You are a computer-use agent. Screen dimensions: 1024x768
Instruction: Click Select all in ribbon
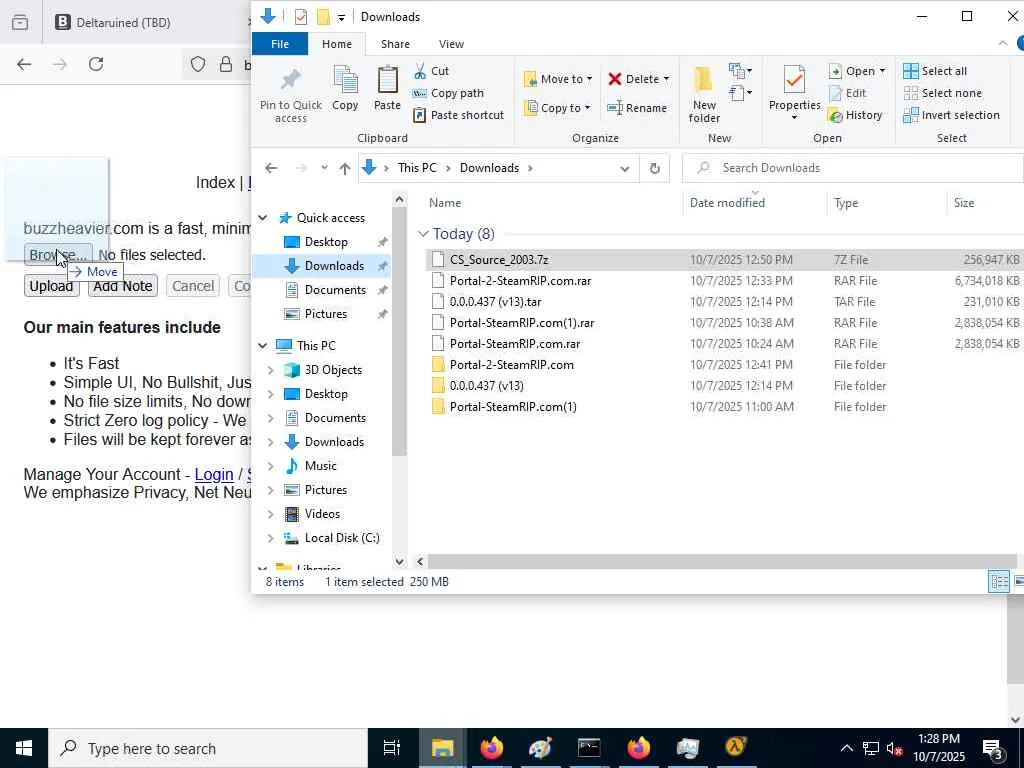(x=935, y=71)
